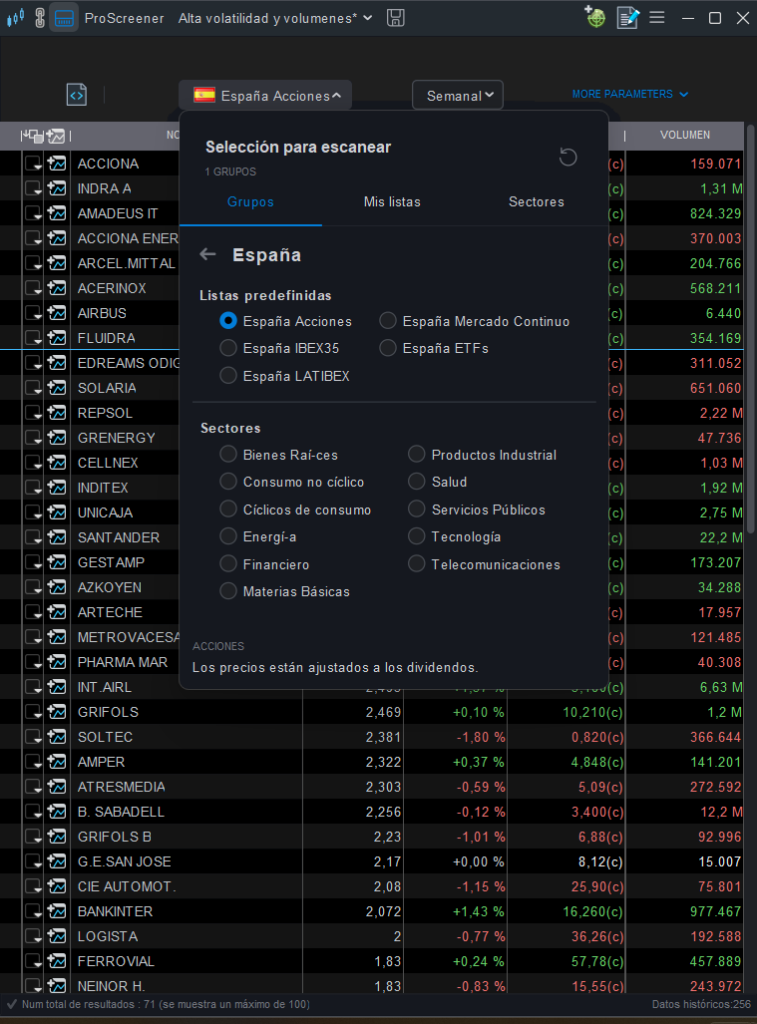Screen dimensions: 757x1024
Task: Choose the Servicios Públicos sector radio
Action: [416, 509]
